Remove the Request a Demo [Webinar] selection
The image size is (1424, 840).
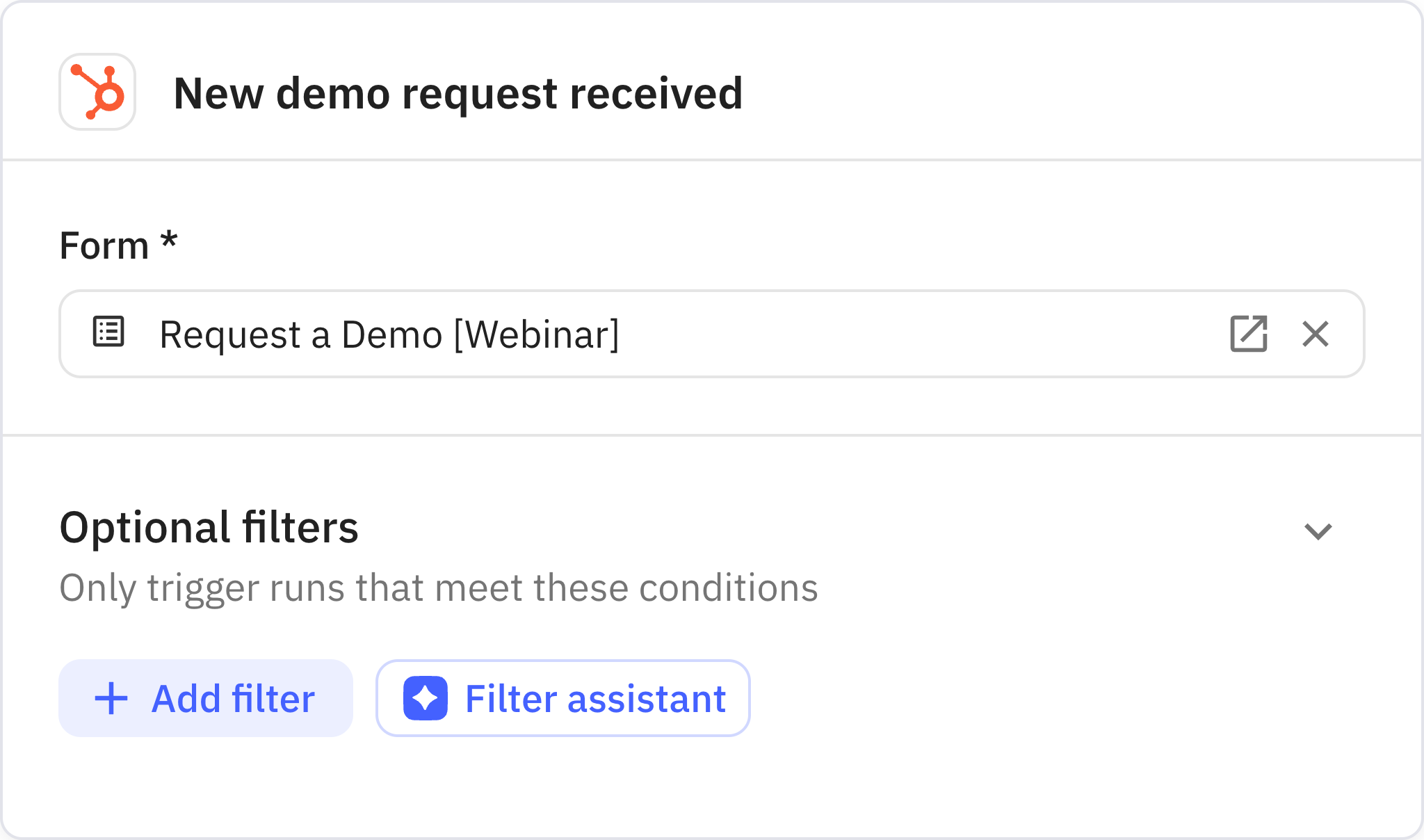click(1314, 334)
